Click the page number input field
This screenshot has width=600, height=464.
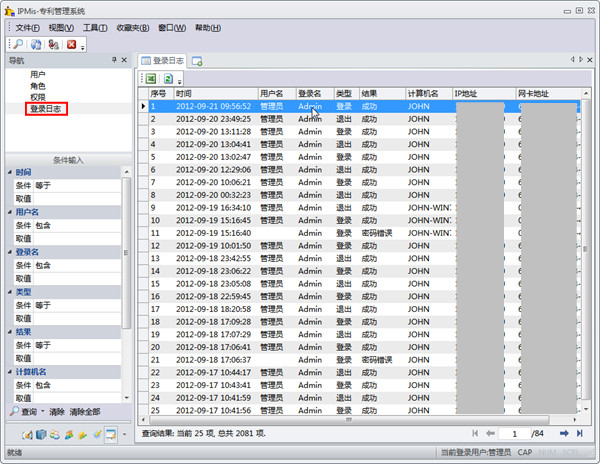514,433
